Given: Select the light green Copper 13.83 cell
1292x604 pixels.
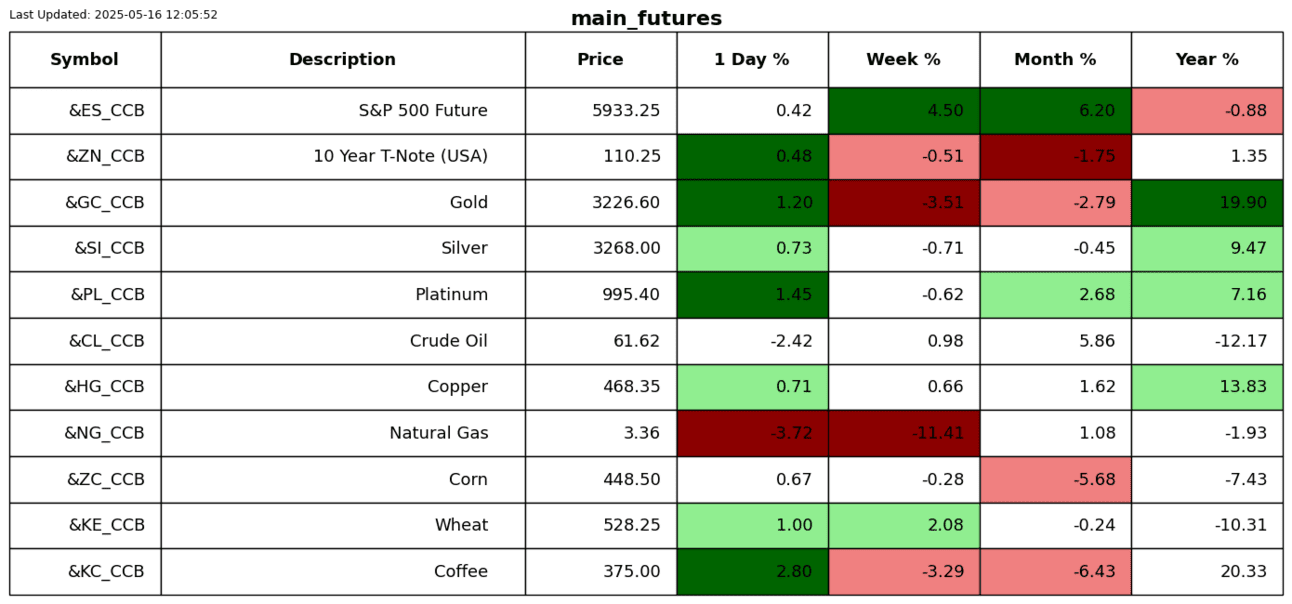Looking at the screenshot, I should point(1207,387).
